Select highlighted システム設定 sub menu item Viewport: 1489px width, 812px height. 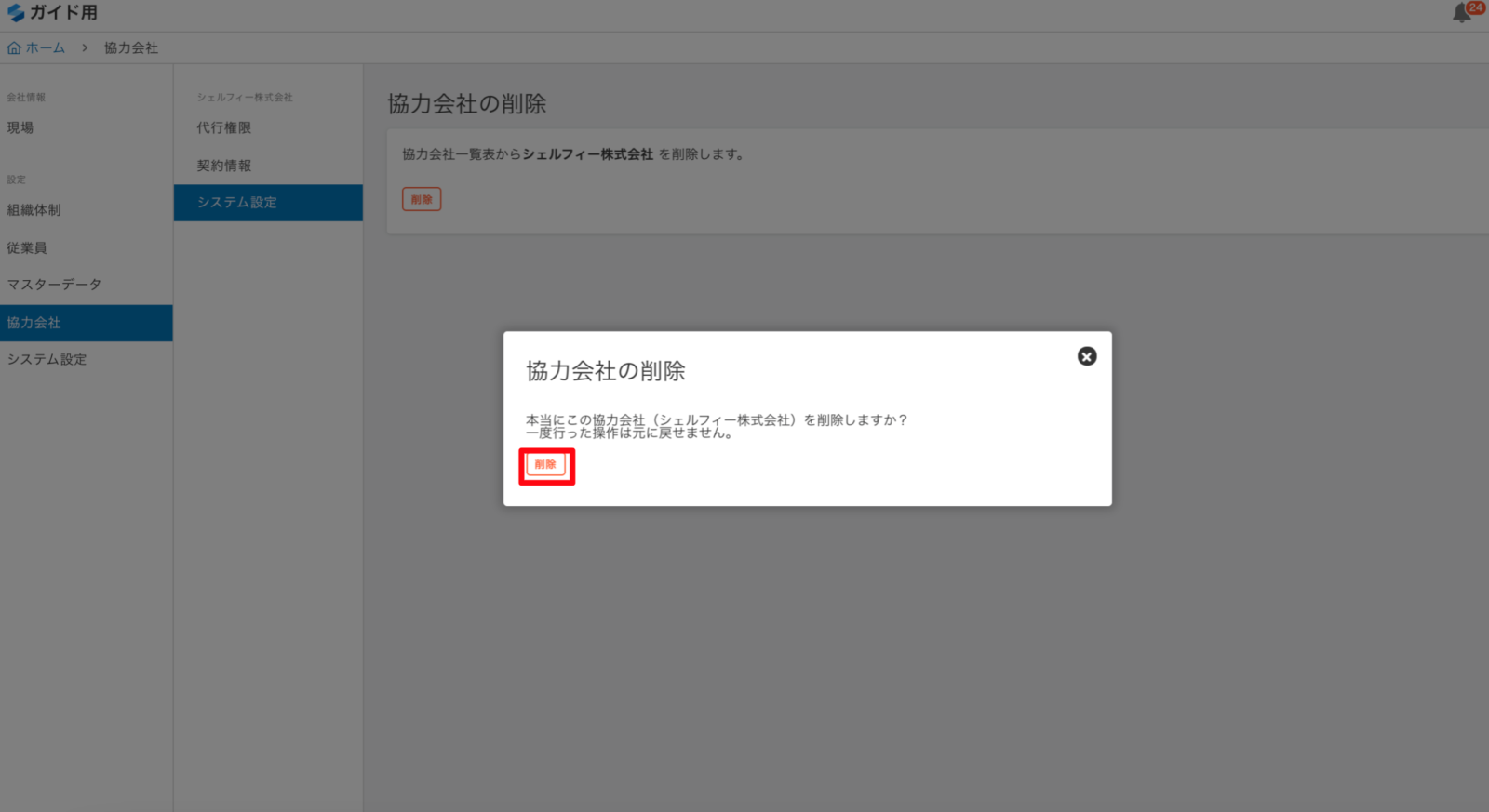tap(268, 203)
